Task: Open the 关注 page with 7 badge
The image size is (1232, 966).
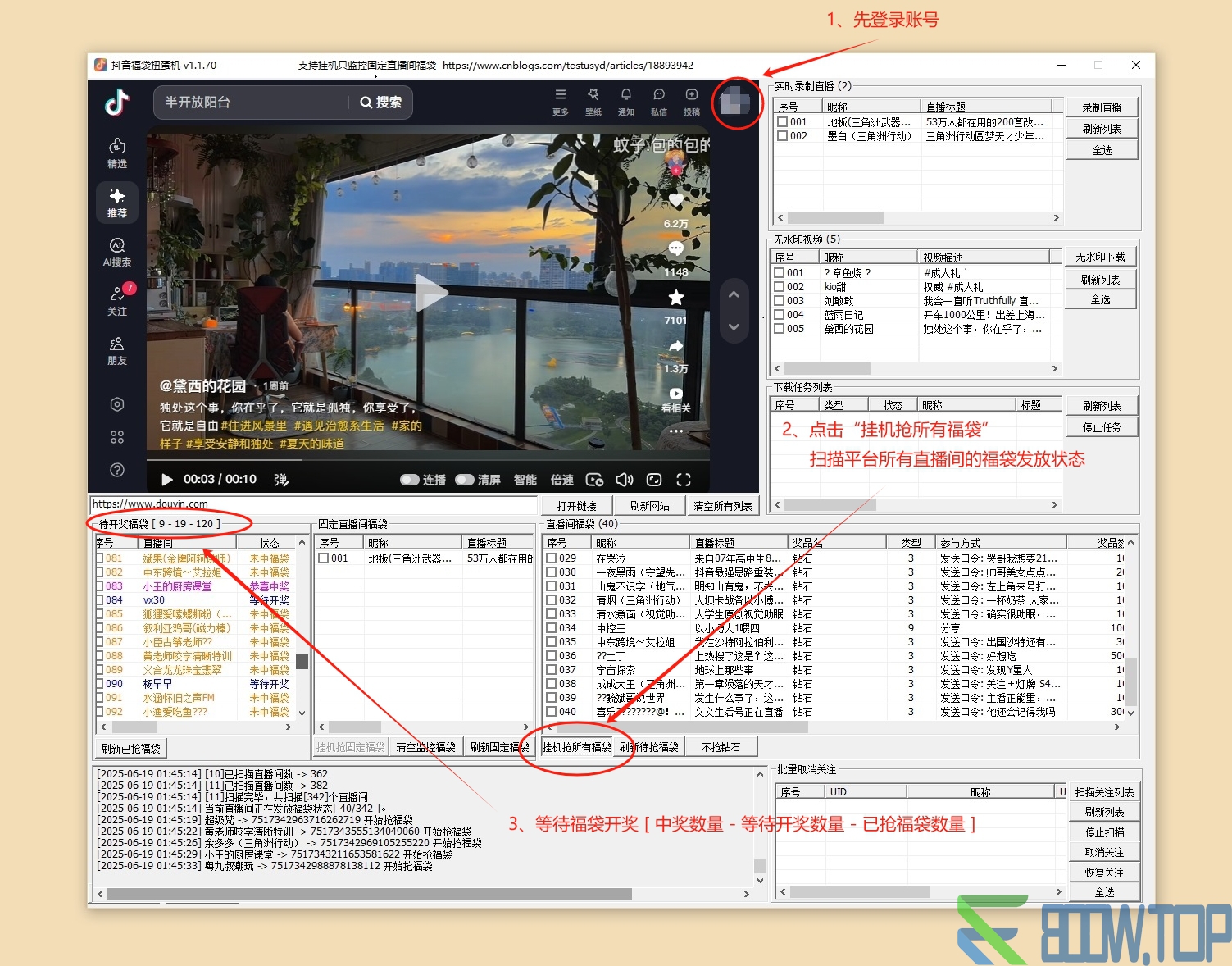Action: 117,300
